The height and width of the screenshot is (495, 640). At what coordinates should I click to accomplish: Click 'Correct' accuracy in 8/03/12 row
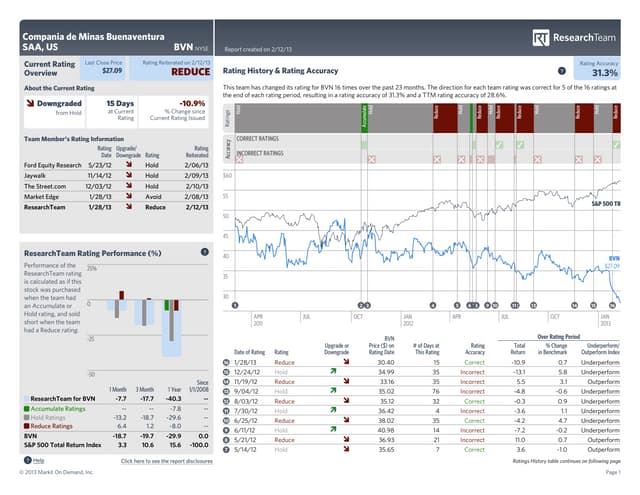click(474, 401)
